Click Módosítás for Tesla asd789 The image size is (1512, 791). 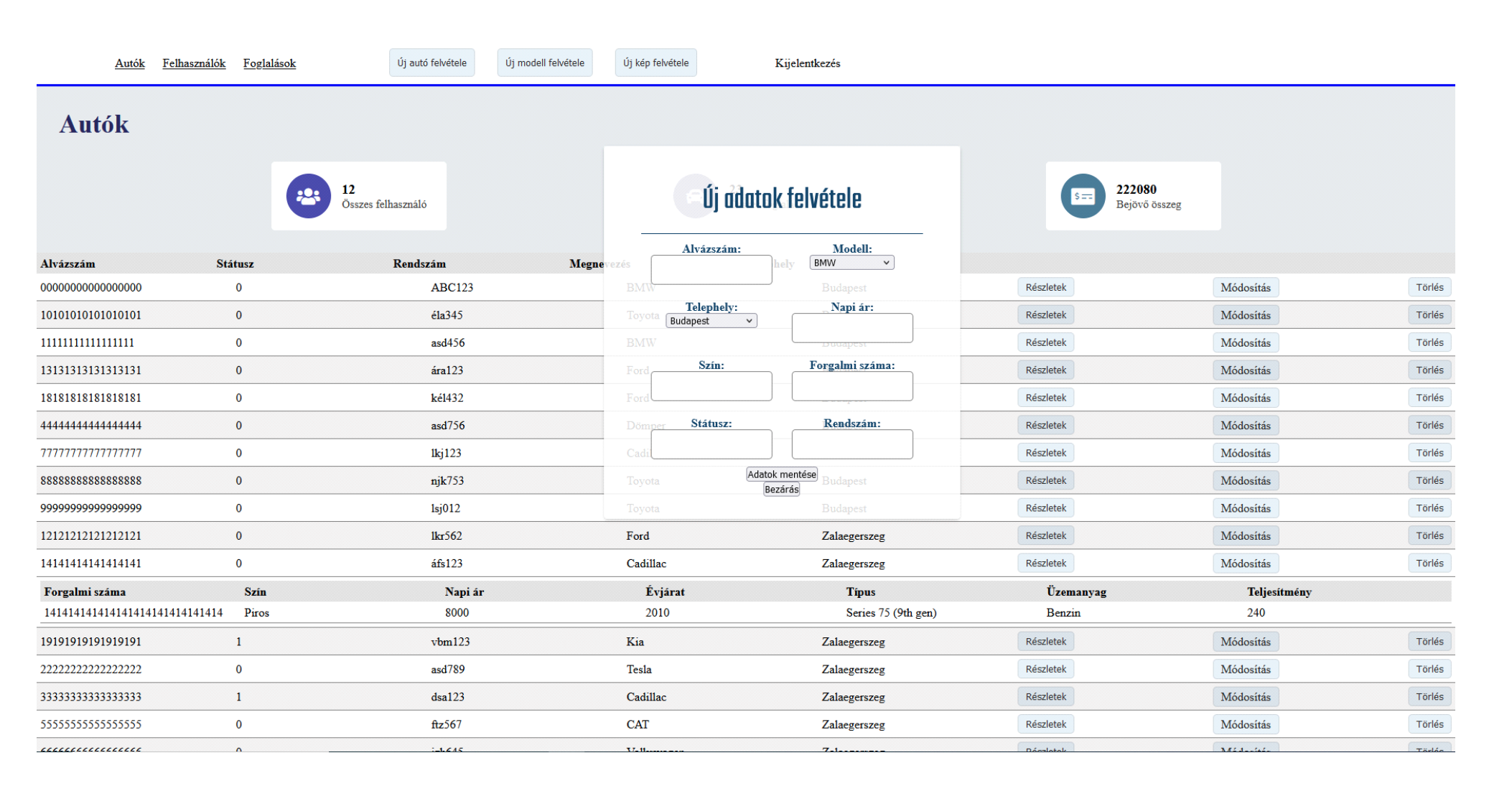(x=1246, y=669)
